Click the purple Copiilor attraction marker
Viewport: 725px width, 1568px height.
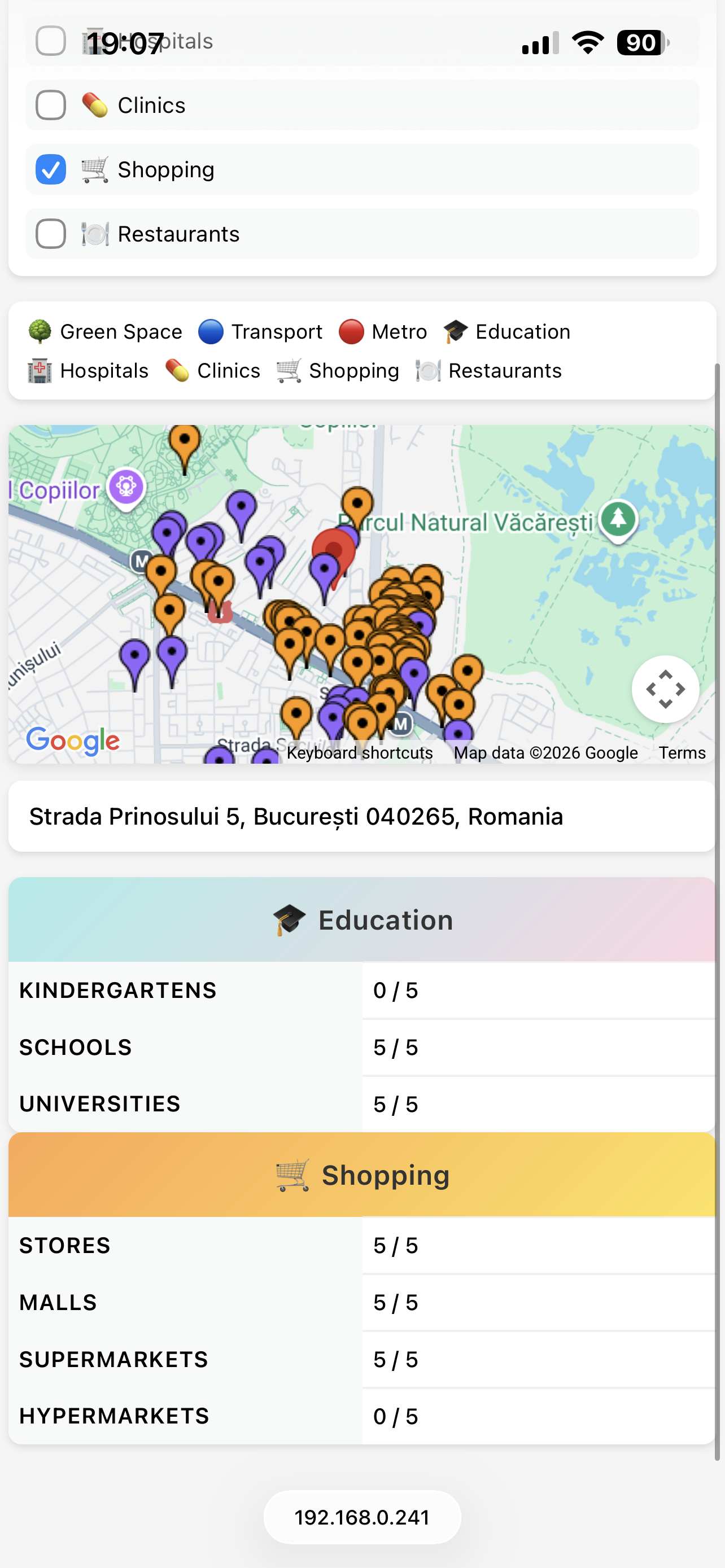[x=126, y=487]
